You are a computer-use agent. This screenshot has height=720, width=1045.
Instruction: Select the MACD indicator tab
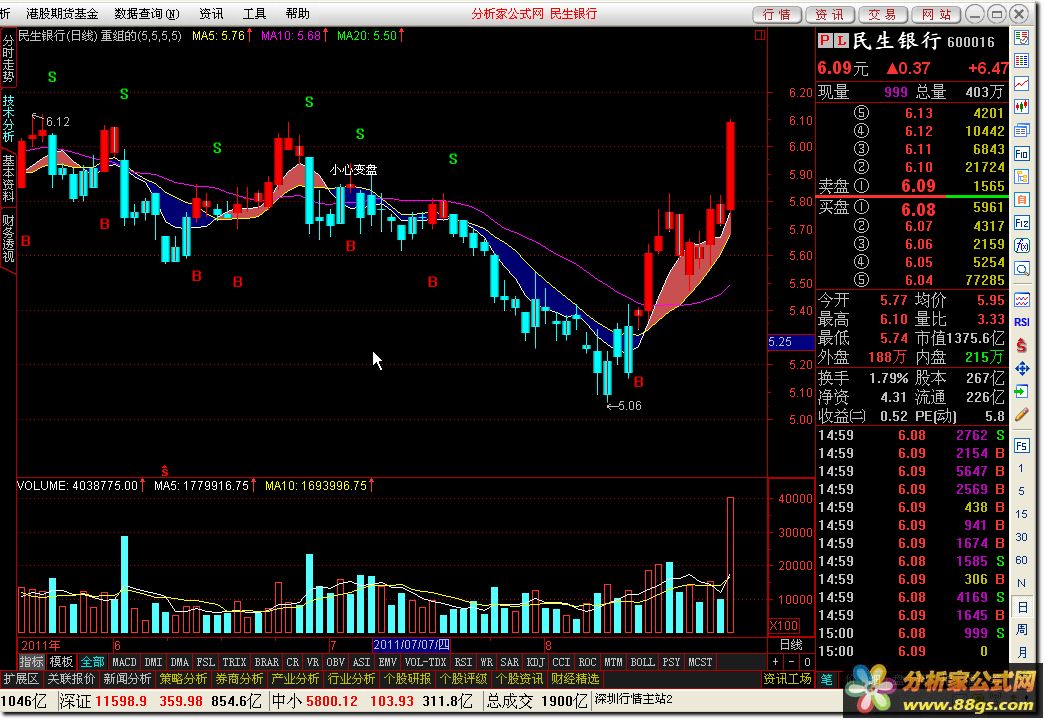[x=124, y=662]
